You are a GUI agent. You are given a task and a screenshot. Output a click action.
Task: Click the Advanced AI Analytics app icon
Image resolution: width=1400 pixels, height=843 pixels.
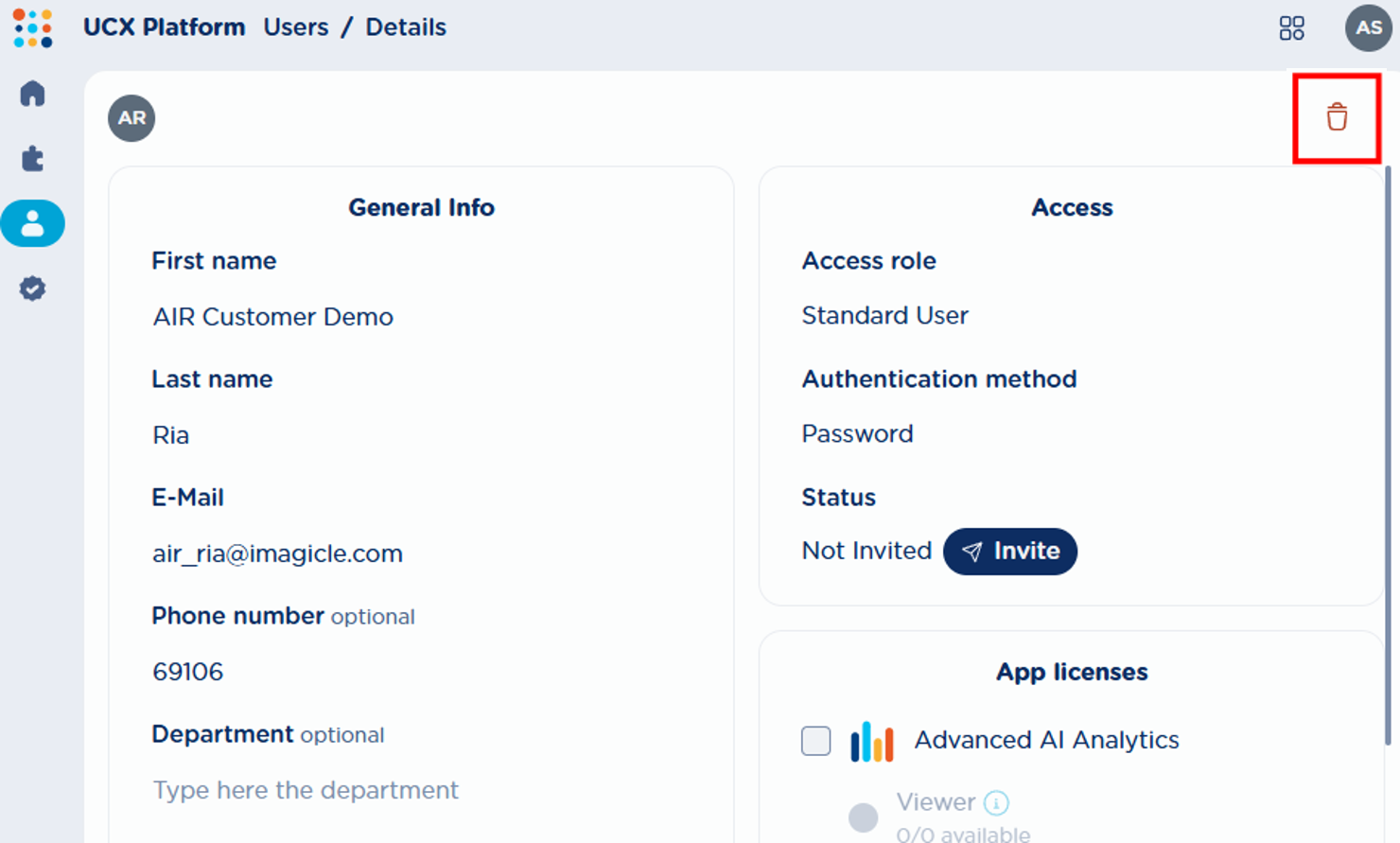(x=871, y=741)
